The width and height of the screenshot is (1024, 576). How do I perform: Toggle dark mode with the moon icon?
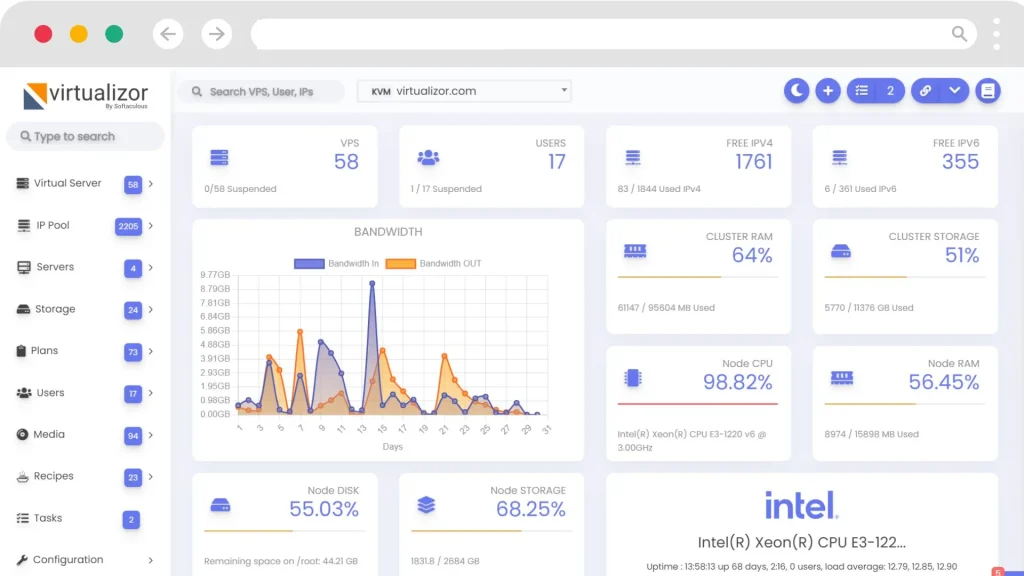point(796,91)
